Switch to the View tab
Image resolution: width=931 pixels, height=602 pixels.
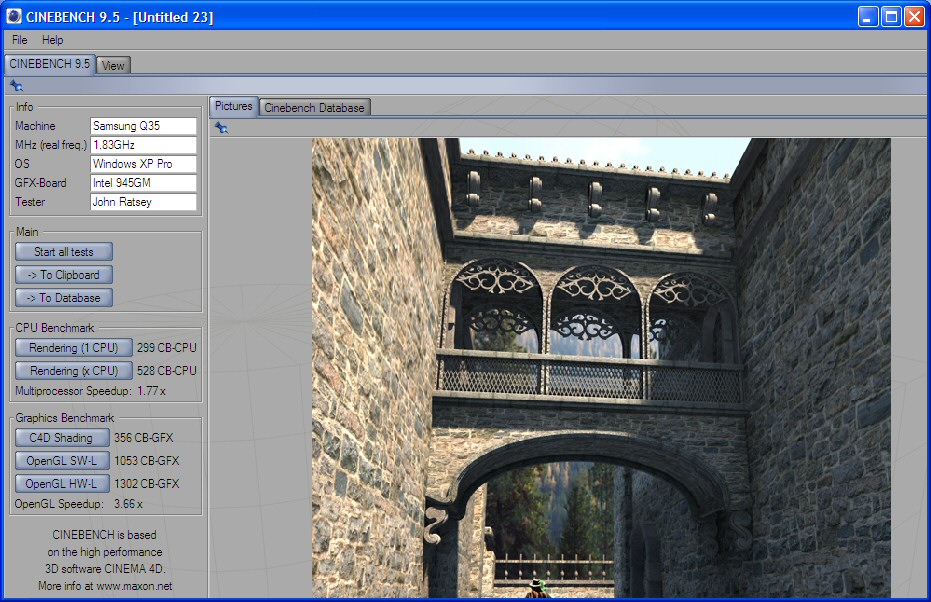tap(113, 65)
